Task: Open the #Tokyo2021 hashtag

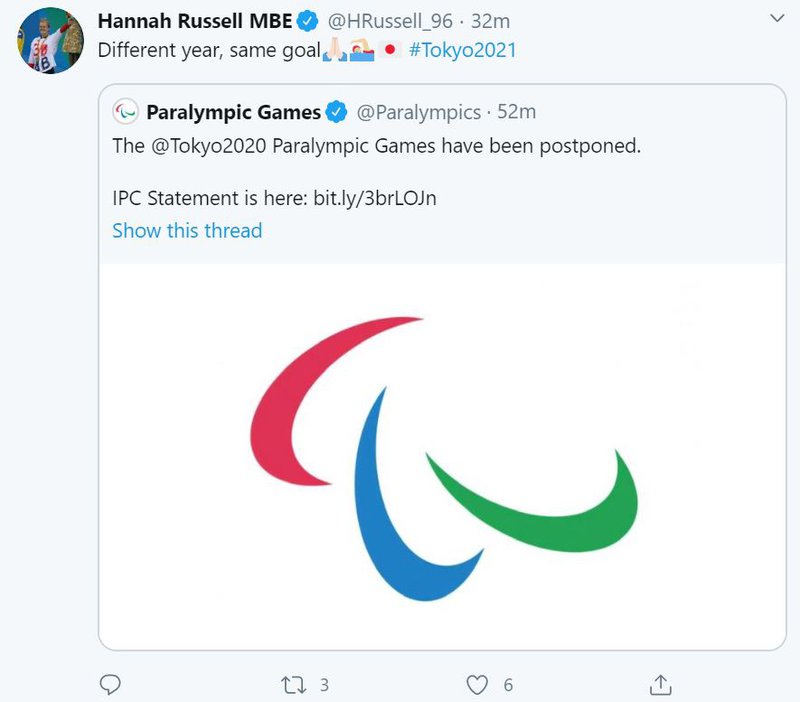Action: pyautogui.click(x=462, y=49)
